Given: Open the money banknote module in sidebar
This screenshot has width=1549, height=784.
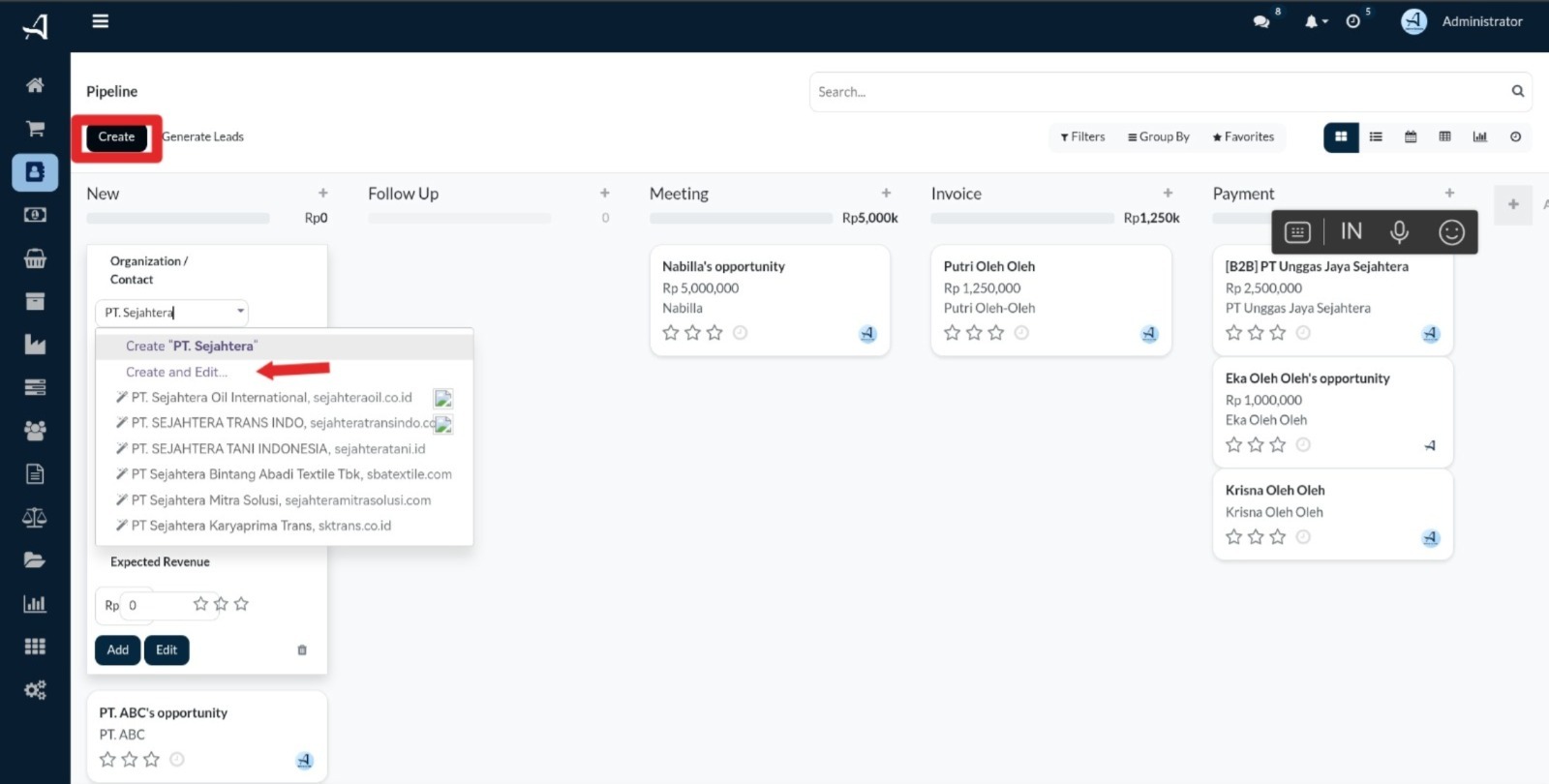Looking at the screenshot, I should click(x=35, y=215).
